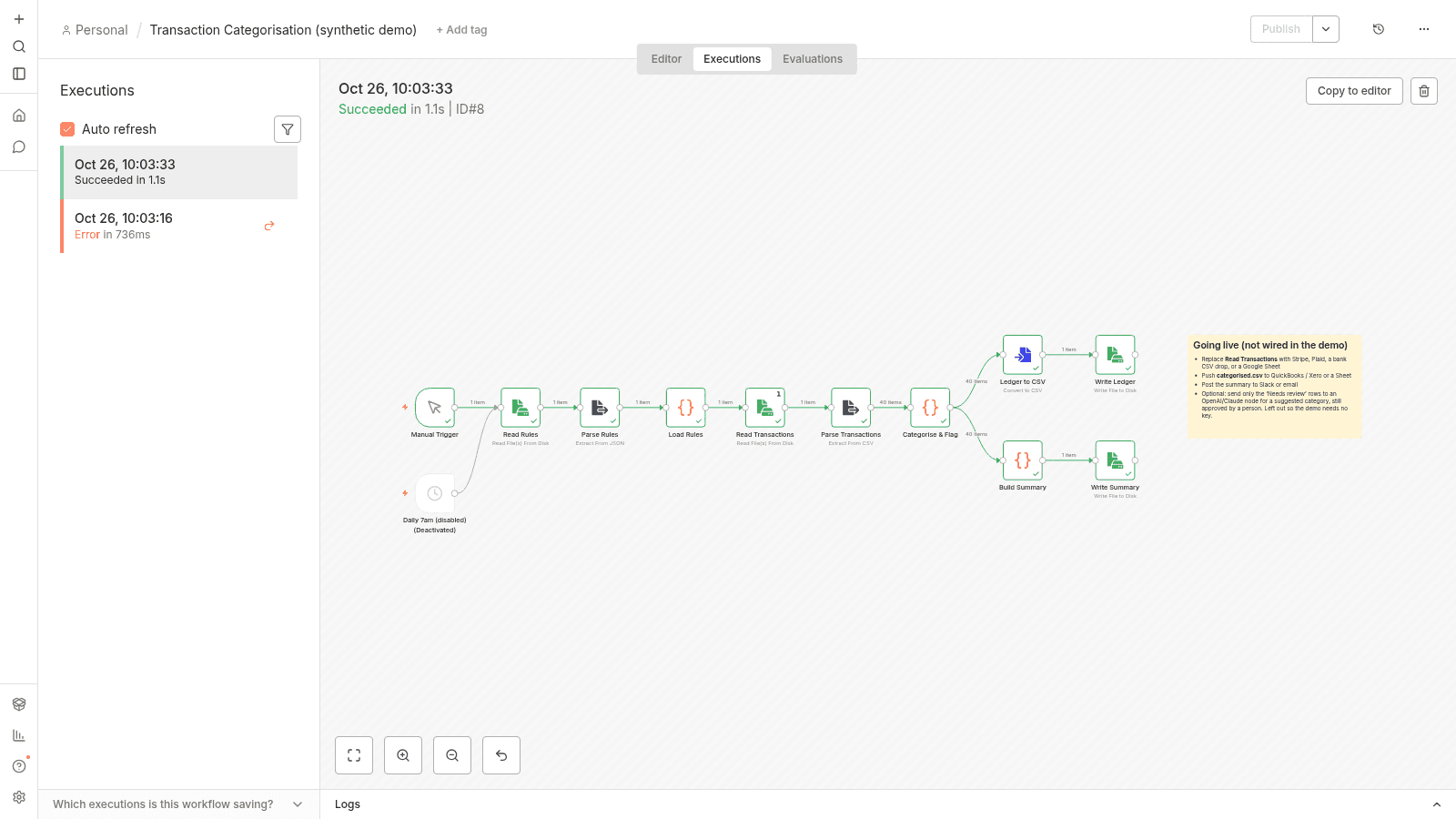Click Copy to editor button
Viewport: 1456px width, 819px height.
click(x=1354, y=91)
